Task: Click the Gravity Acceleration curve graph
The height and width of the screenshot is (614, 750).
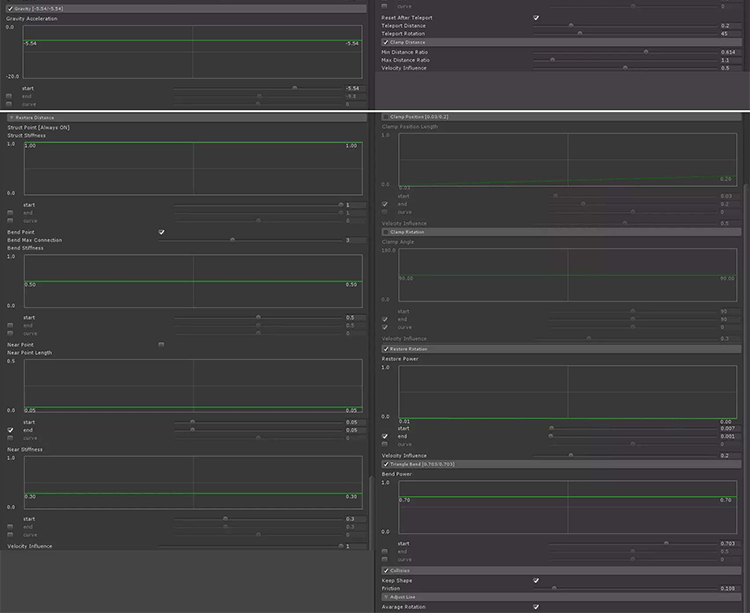Action: [x=192, y=52]
